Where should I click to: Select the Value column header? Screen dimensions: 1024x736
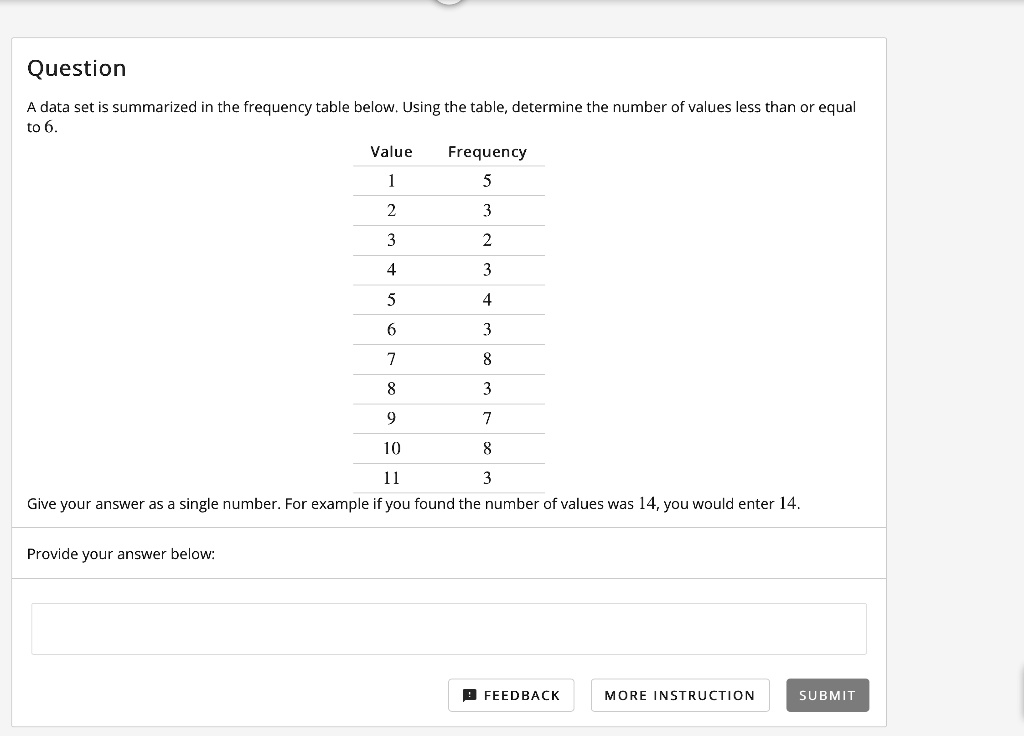390,151
